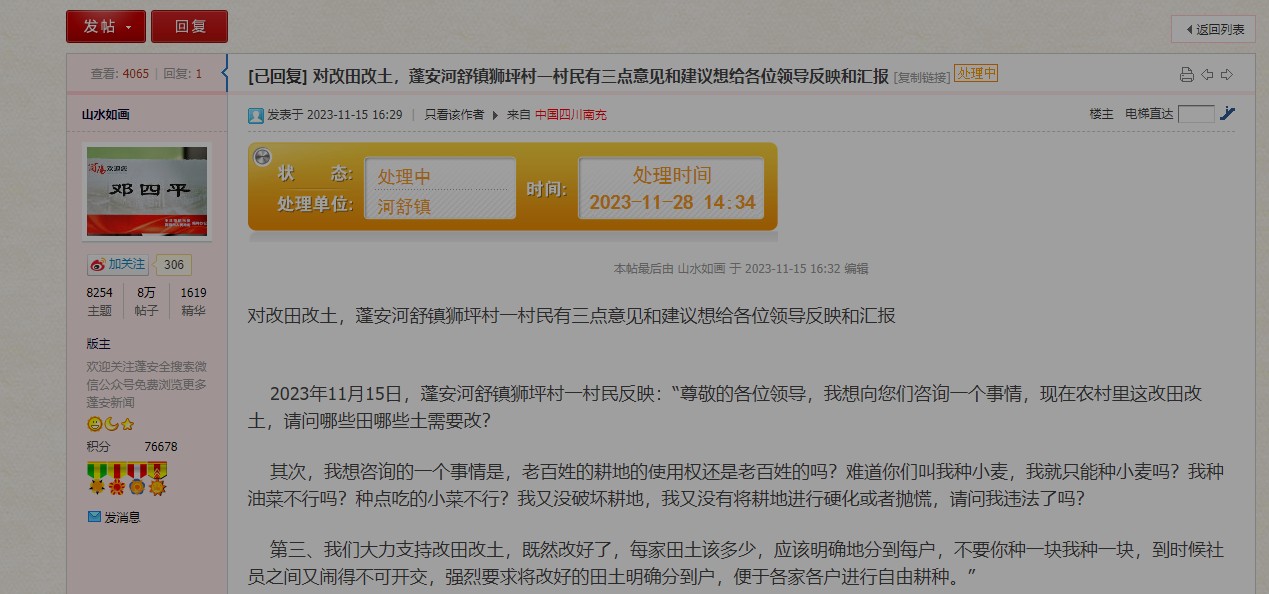Click the 发消息 envelope icon
1269x594 pixels.
95,517
